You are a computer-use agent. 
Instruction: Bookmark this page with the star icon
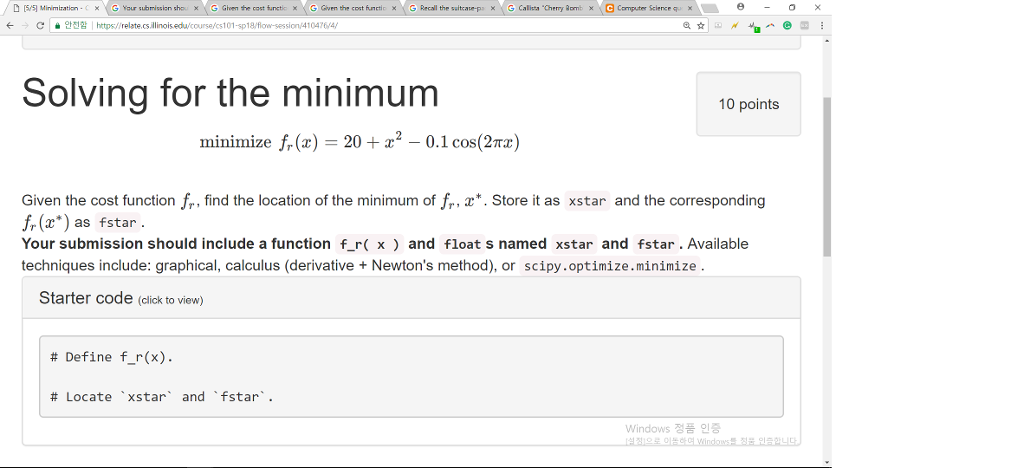[x=701, y=25]
